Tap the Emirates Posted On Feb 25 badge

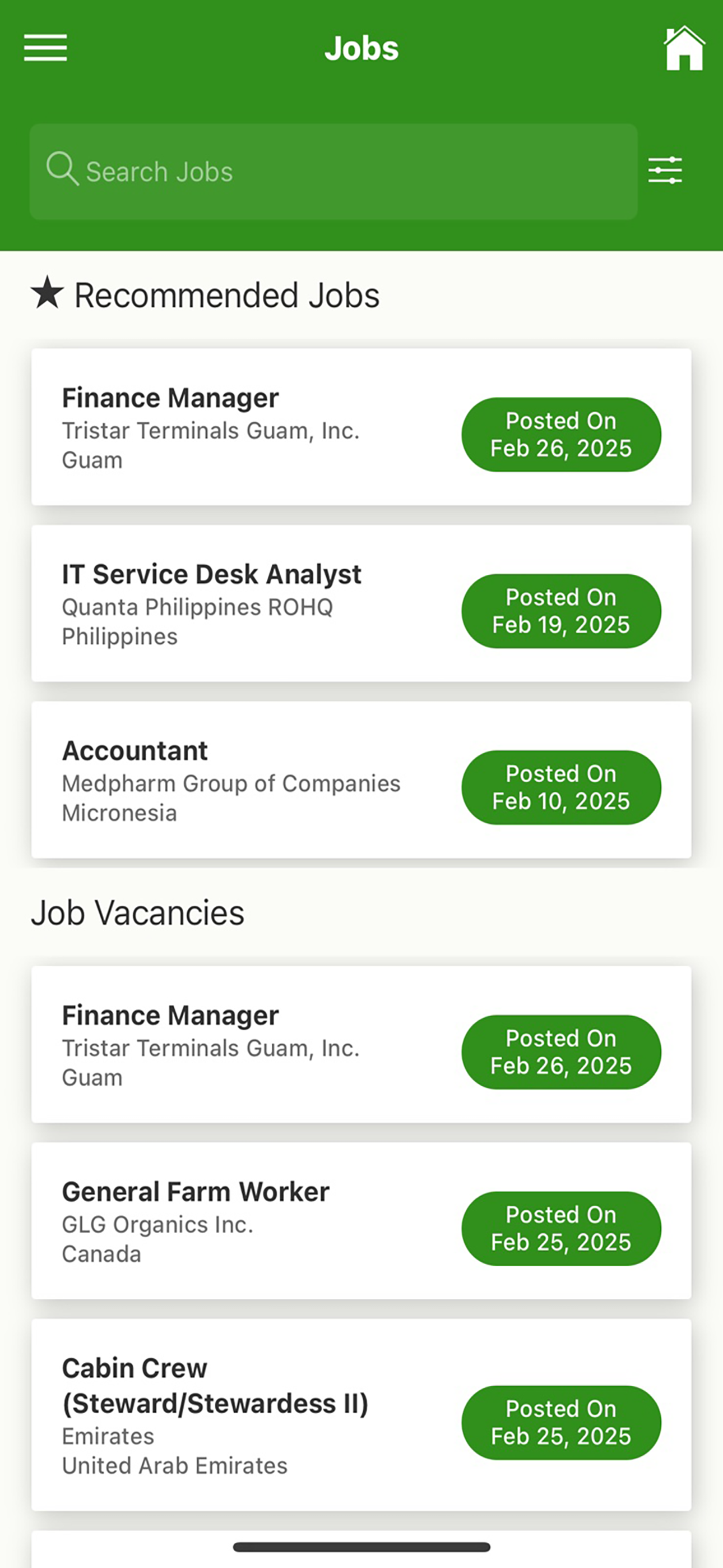pos(561,1423)
